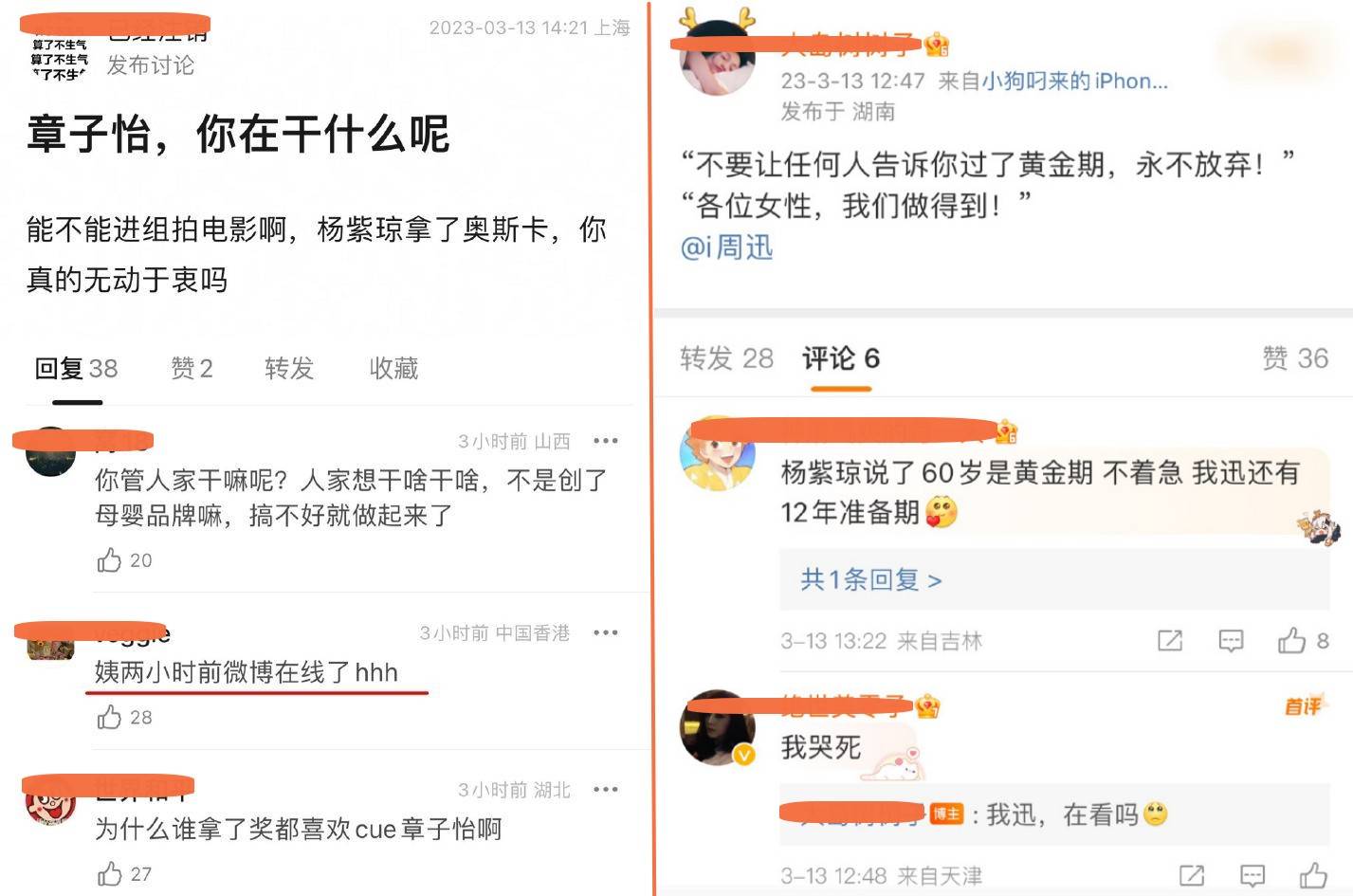This screenshot has height=896, width=1353.
Task: Open more options for the 中国香港 comment
Action: click(x=605, y=632)
